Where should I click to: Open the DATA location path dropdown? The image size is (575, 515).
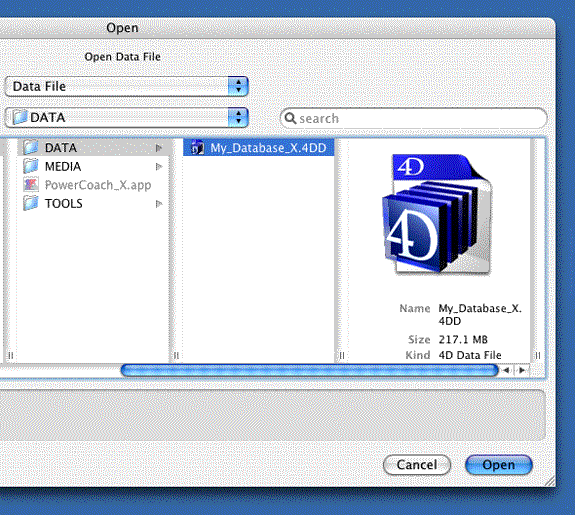[x=127, y=117]
